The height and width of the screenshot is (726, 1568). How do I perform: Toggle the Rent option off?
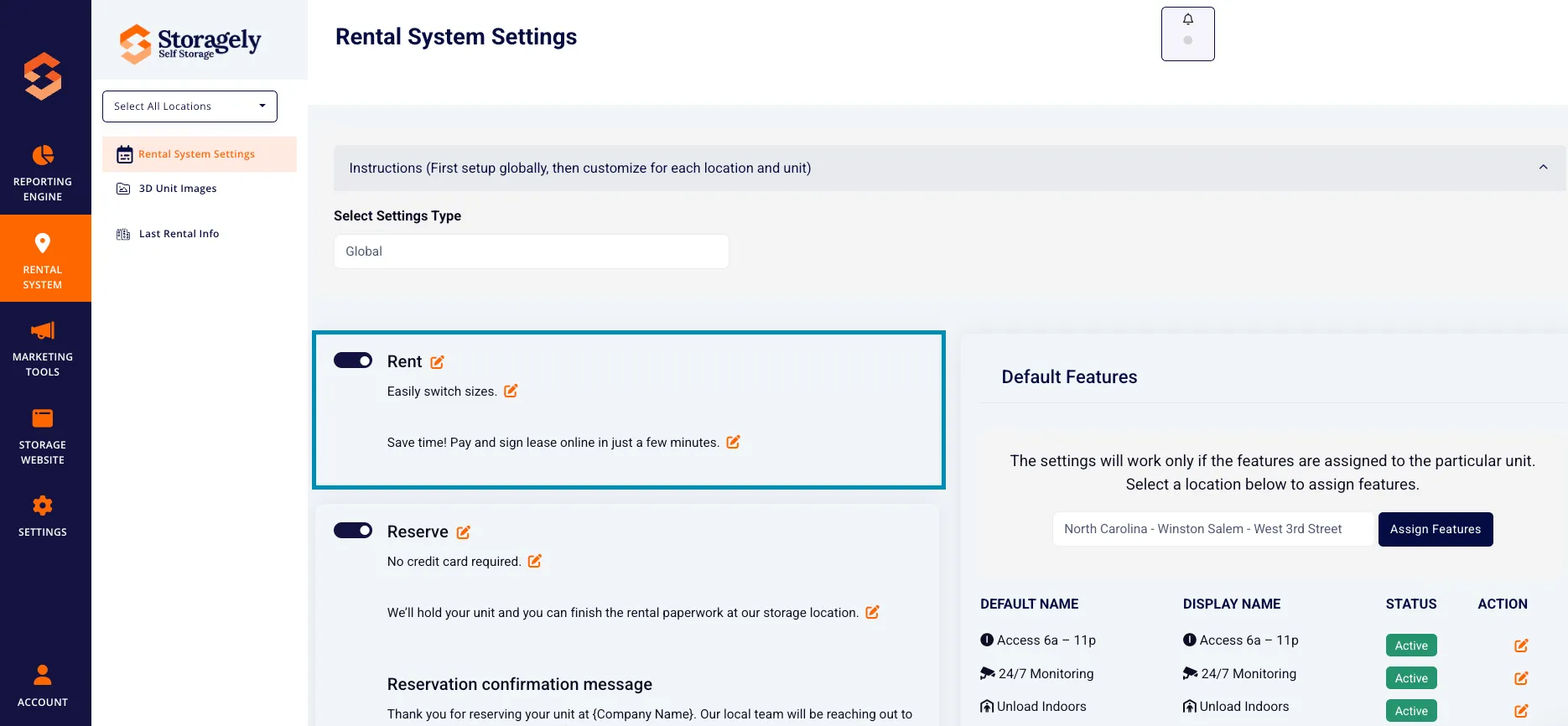coord(353,360)
